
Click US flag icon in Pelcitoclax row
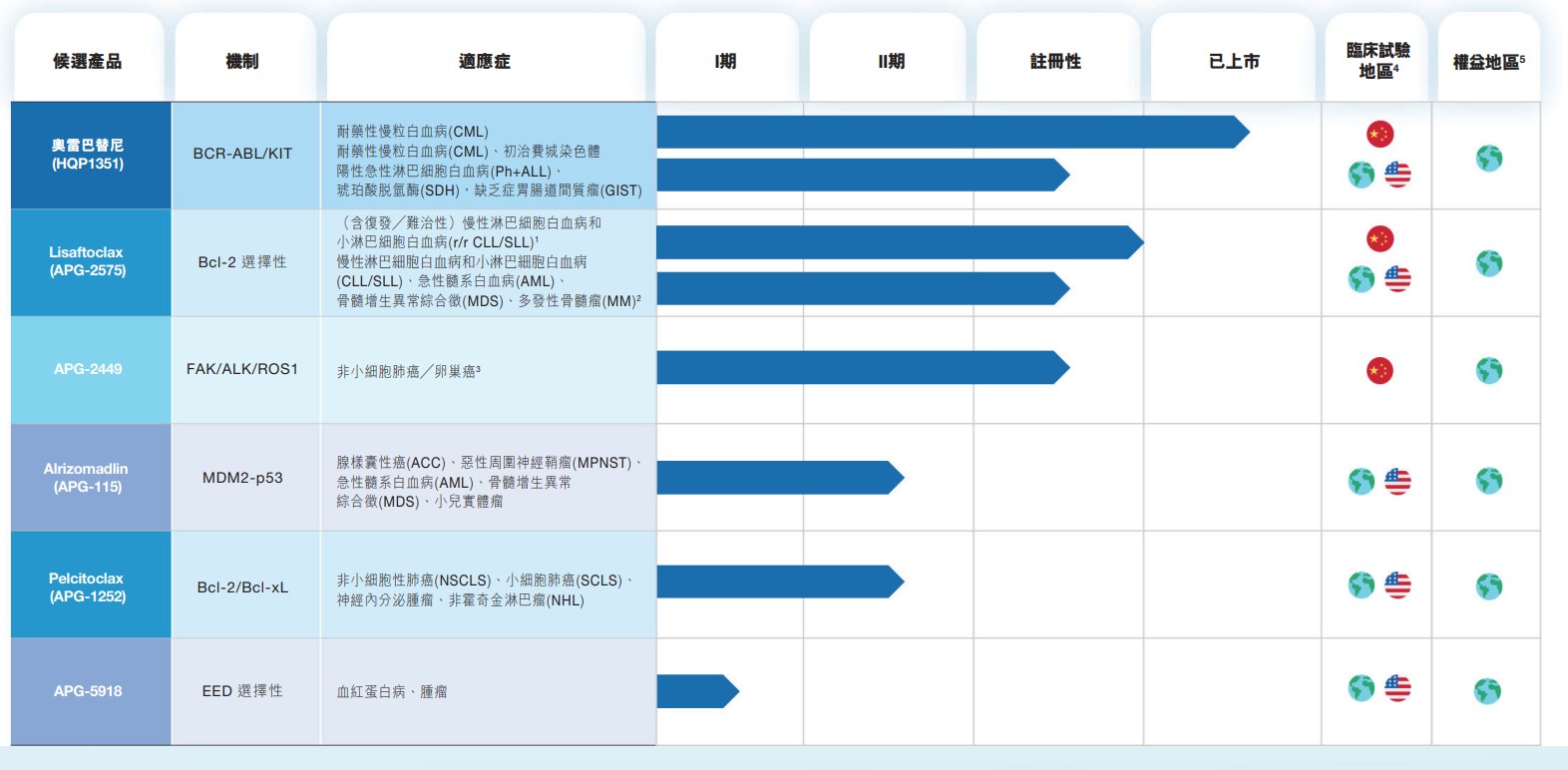[1397, 584]
